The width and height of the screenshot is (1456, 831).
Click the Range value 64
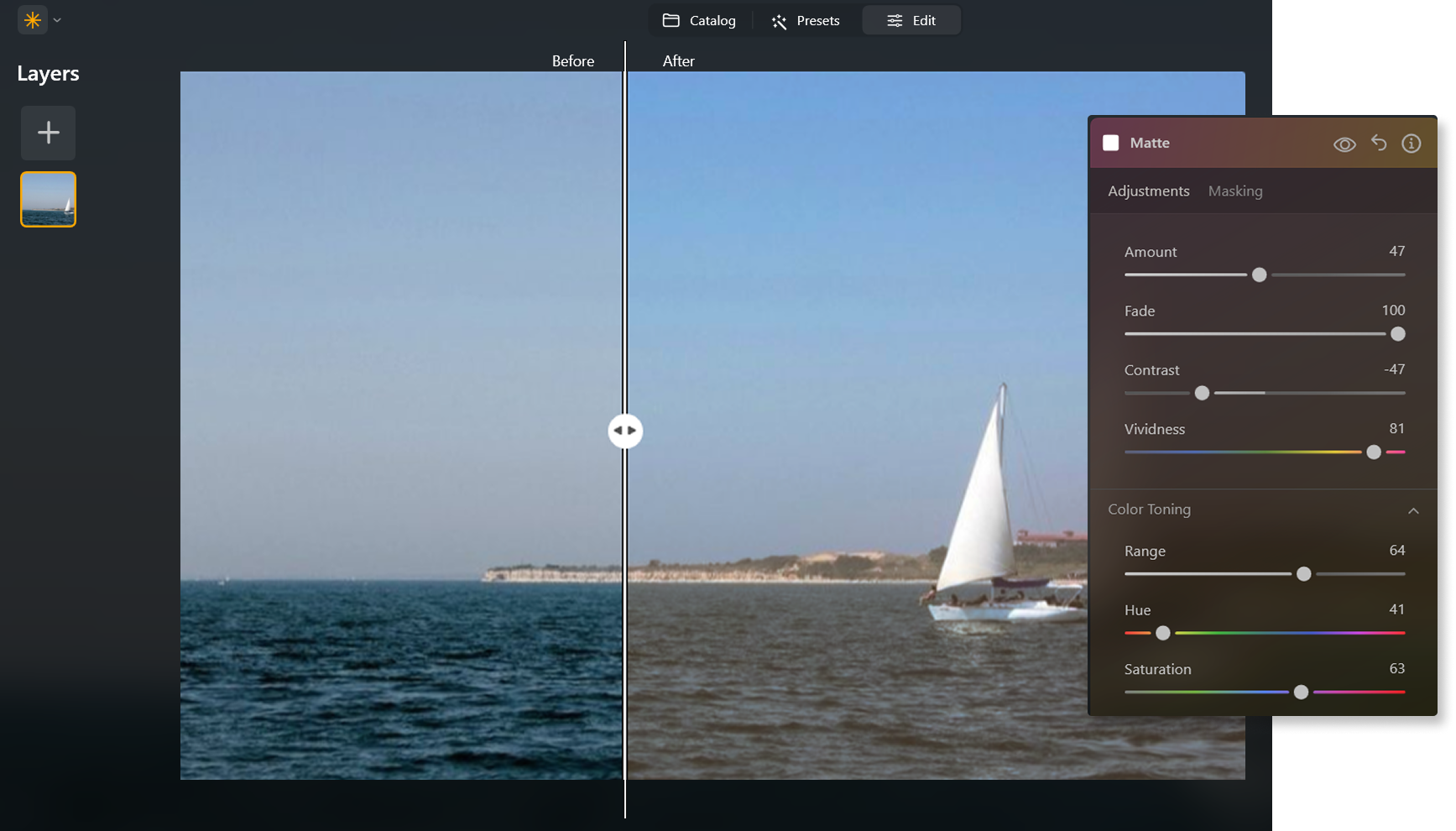1397,551
